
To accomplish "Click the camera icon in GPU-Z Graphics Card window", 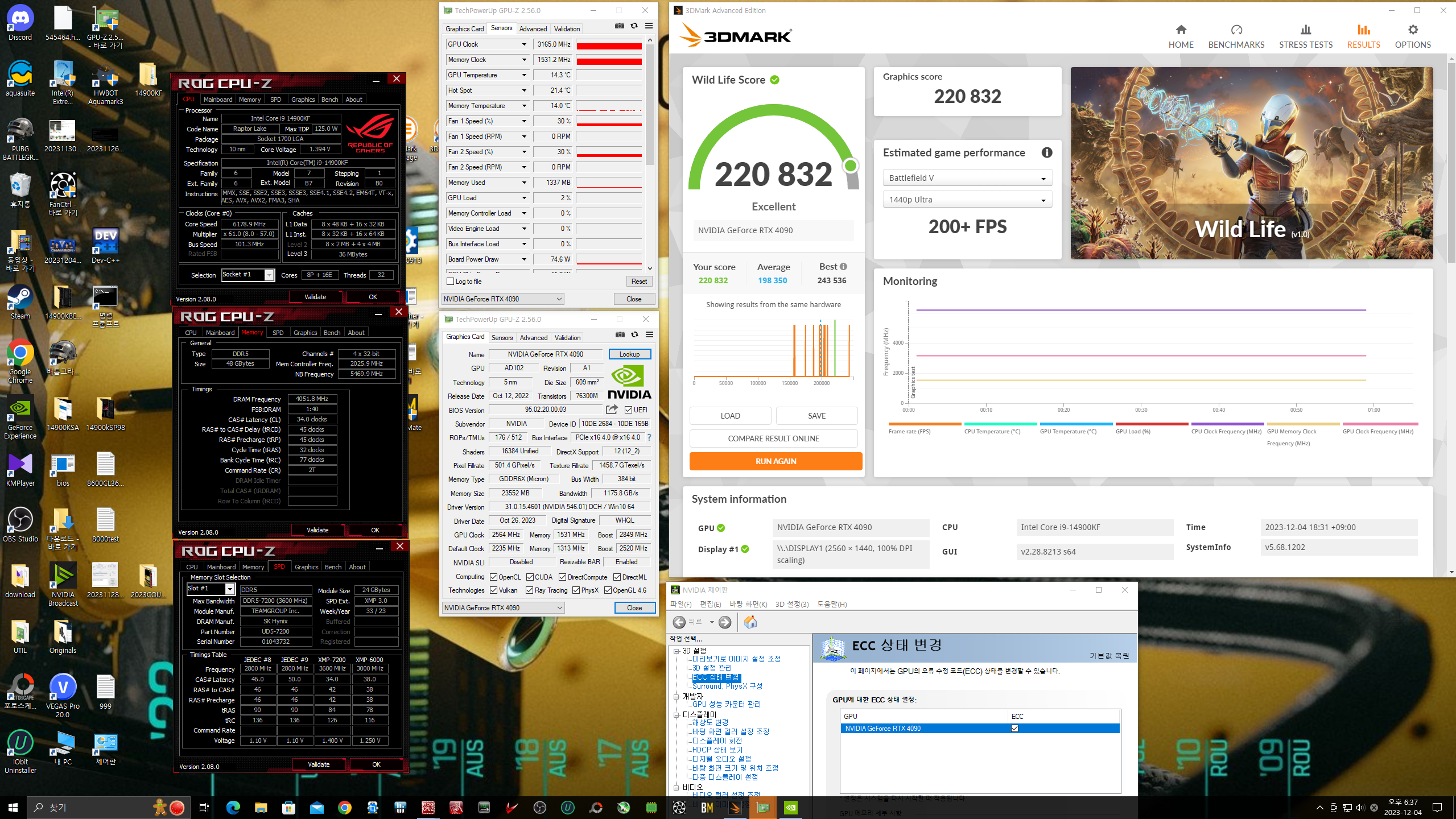I will (x=620, y=334).
